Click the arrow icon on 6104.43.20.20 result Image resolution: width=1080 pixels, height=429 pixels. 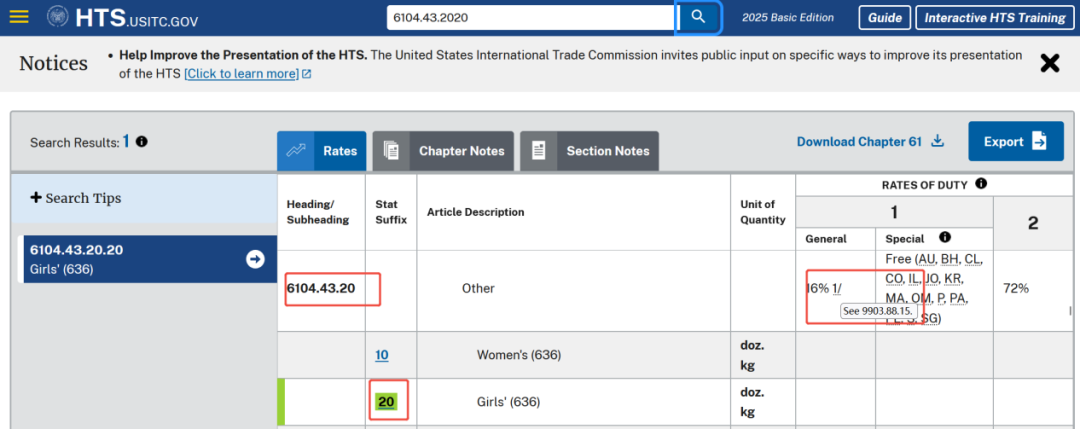click(256, 259)
